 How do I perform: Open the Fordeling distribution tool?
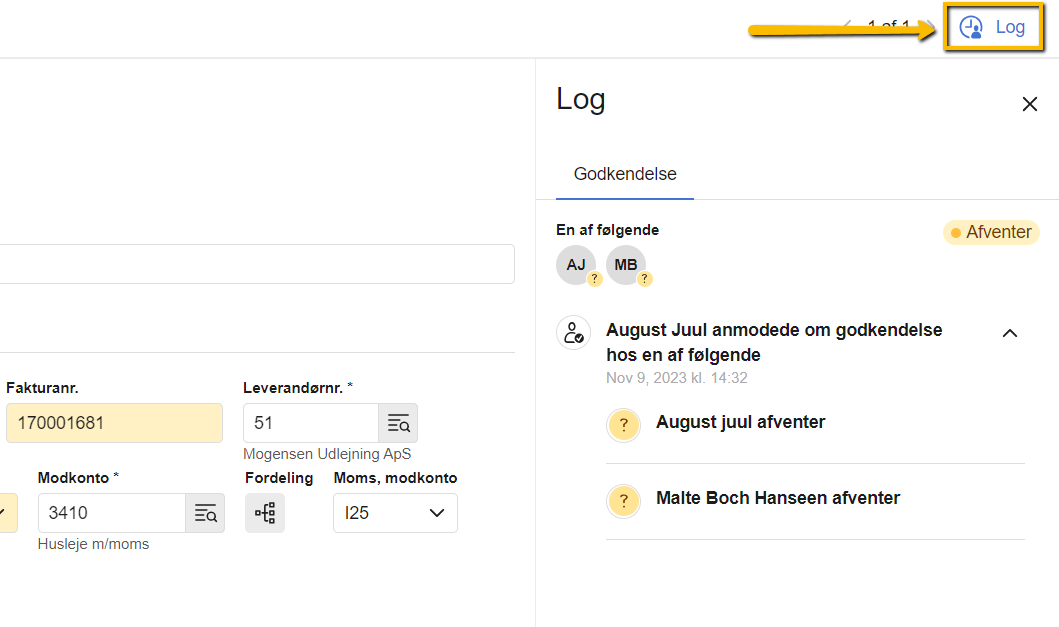[264, 512]
